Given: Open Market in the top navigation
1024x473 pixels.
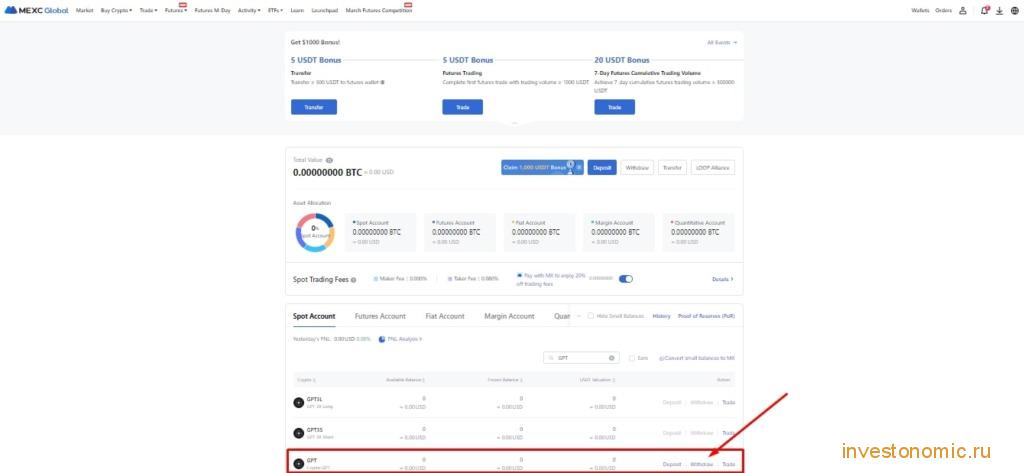Looking at the screenshot, I should [x=84, y=10].
